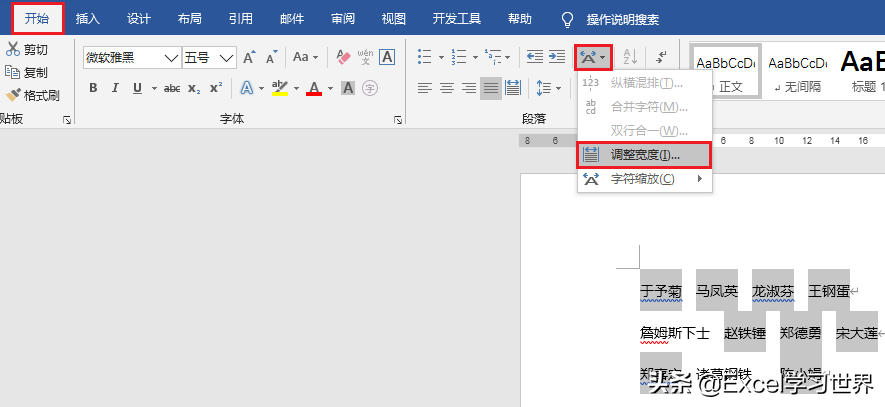Apply the 正文 style

pos(725,72)
